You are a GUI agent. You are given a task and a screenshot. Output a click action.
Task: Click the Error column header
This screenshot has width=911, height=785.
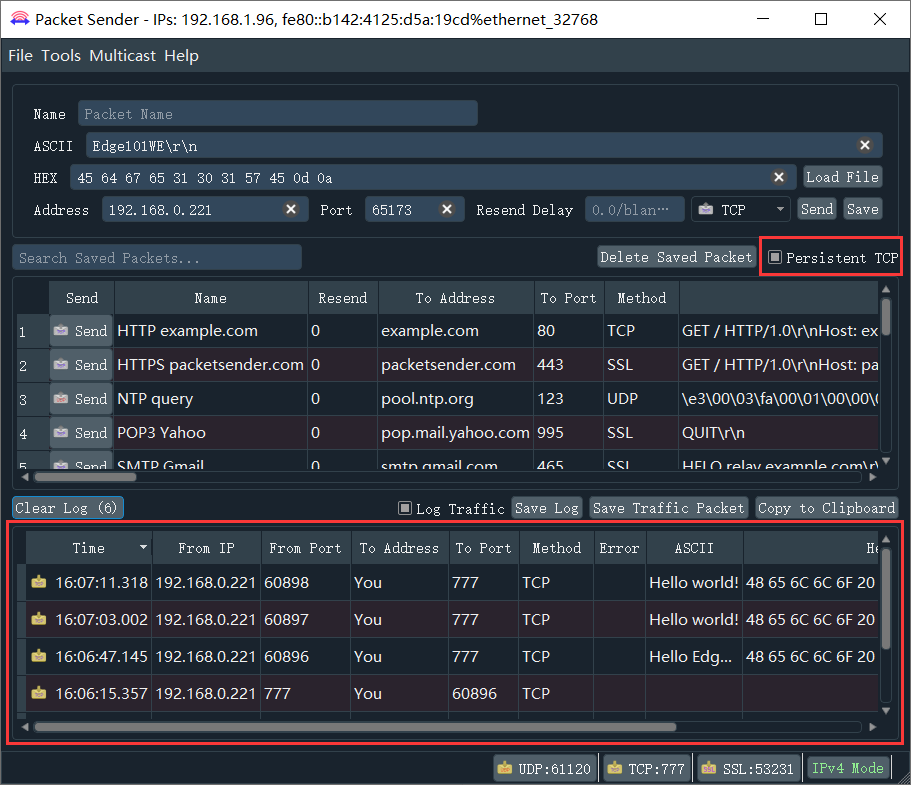[x=619, y=548]
